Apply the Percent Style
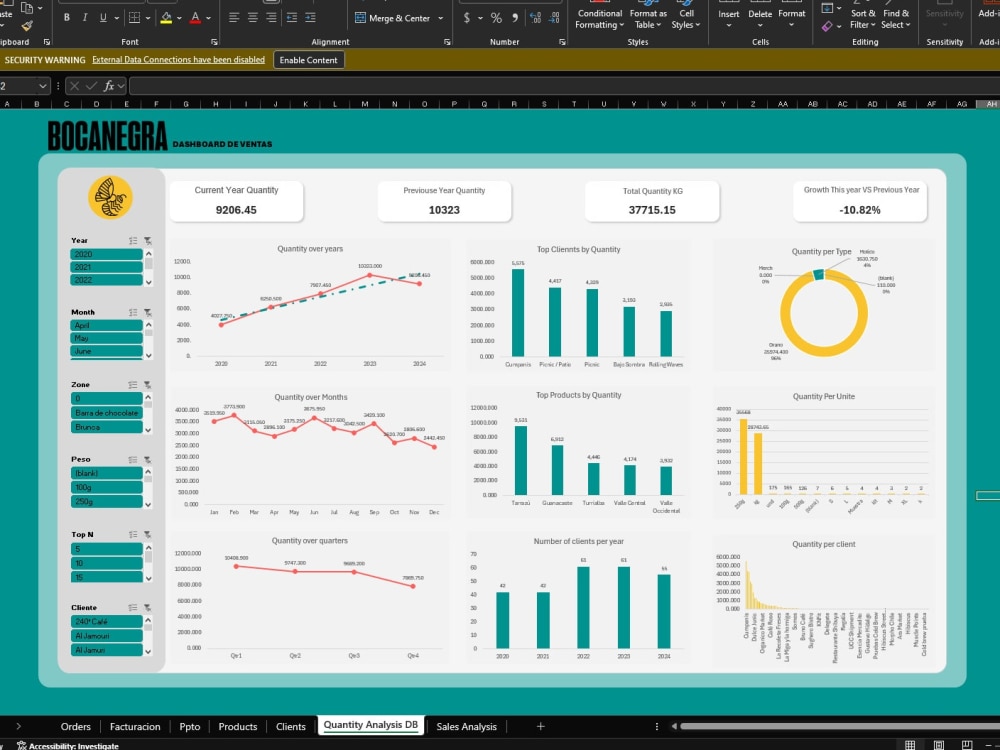The height and width of the screenshot is (750, 1000). point(496,18)
